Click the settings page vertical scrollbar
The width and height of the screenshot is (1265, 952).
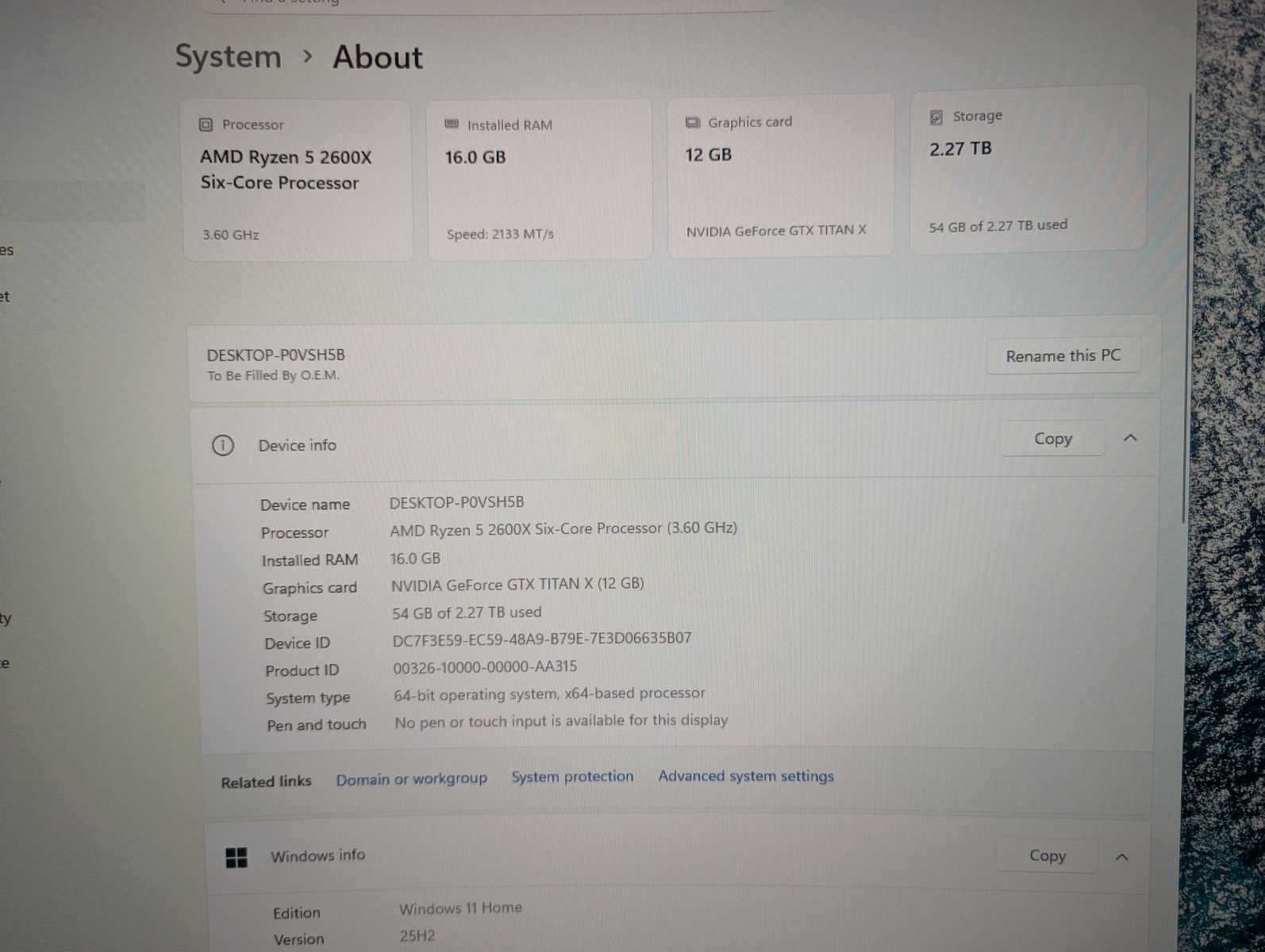click(1186, 309)
